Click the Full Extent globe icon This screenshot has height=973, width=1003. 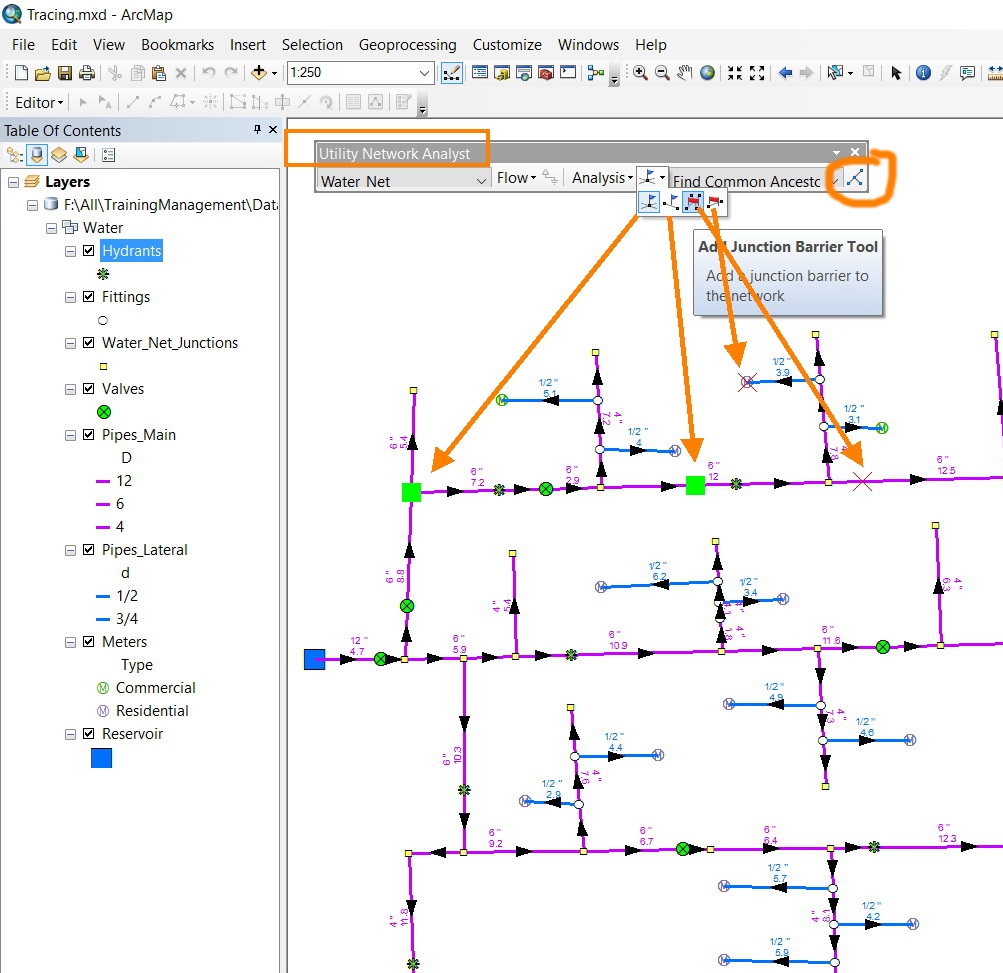tap(708, 73)
